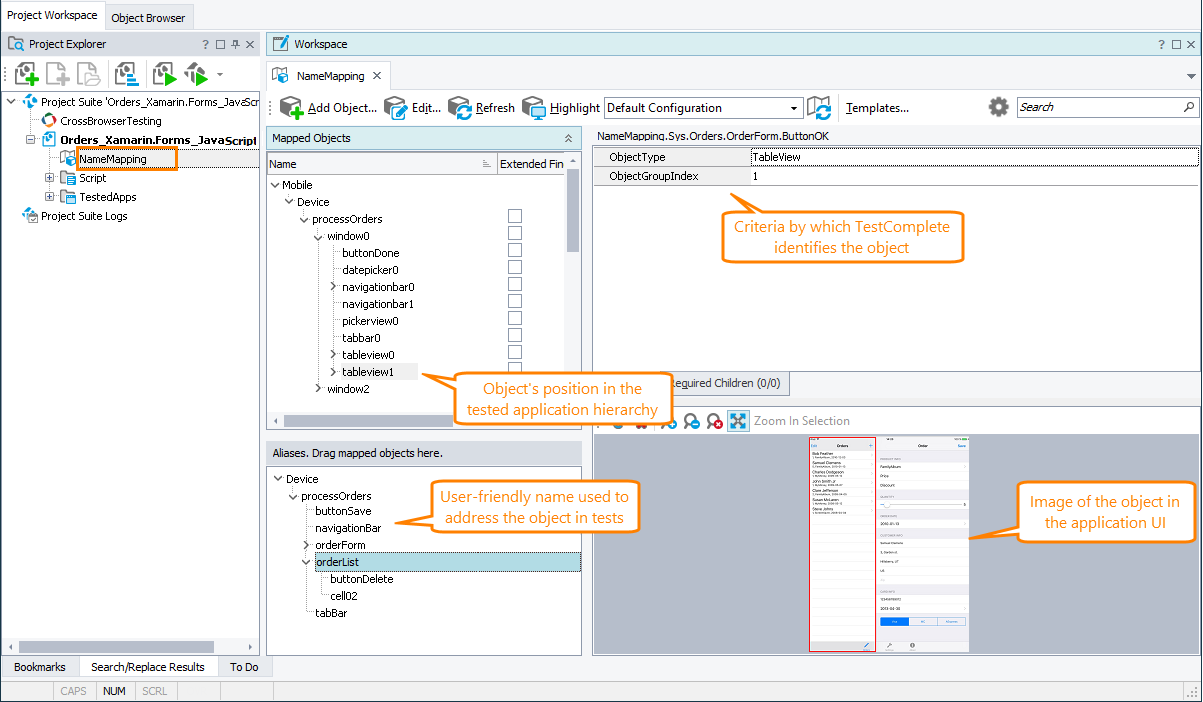This screenshot has height=702, width=1203.
Task: Toggle Extended Find checkbox for window0
Action: coord(515,233)
